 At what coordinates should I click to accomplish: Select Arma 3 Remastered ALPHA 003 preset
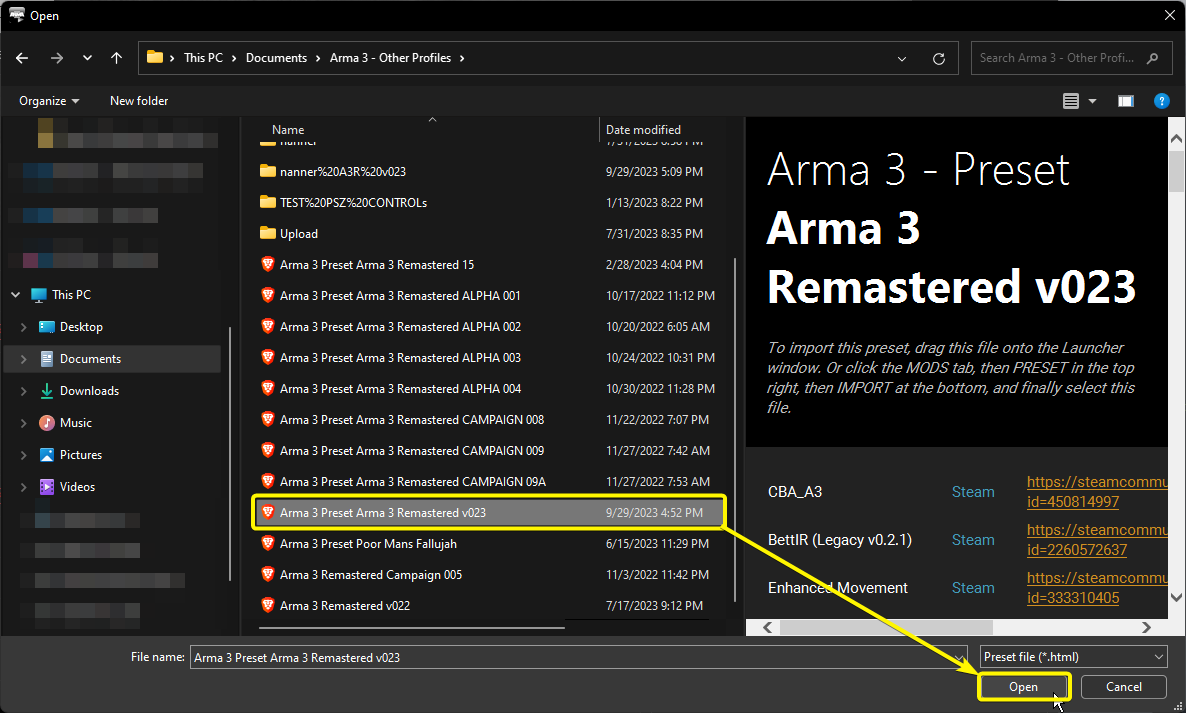click(400, 358)
